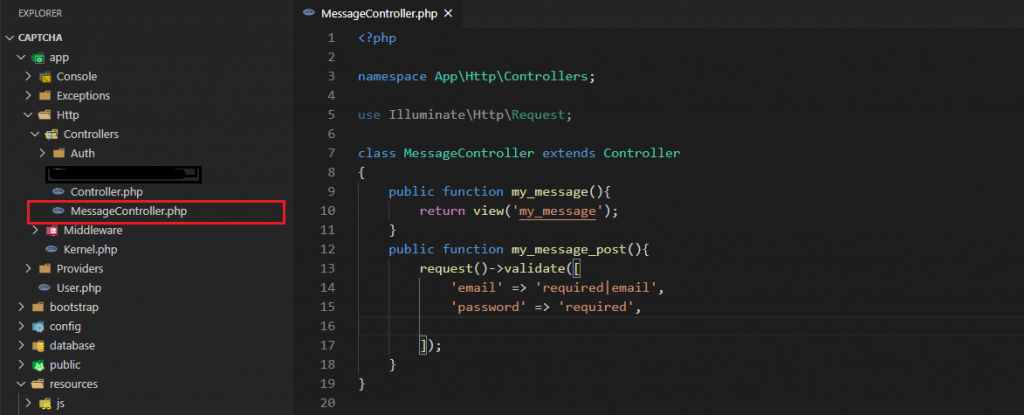
Task: Click the PHP file icon beside Kernel.php
Action: [x=52, y=249]
